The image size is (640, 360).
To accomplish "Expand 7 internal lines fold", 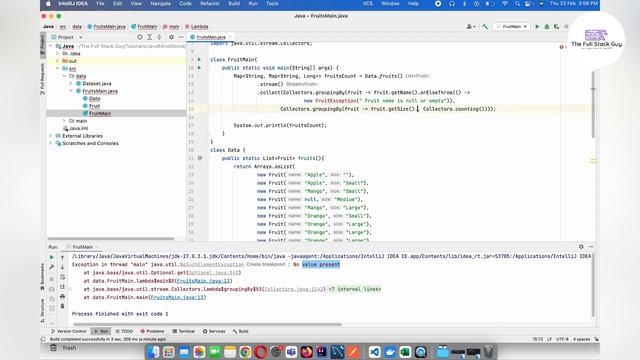I will (354, 289).
